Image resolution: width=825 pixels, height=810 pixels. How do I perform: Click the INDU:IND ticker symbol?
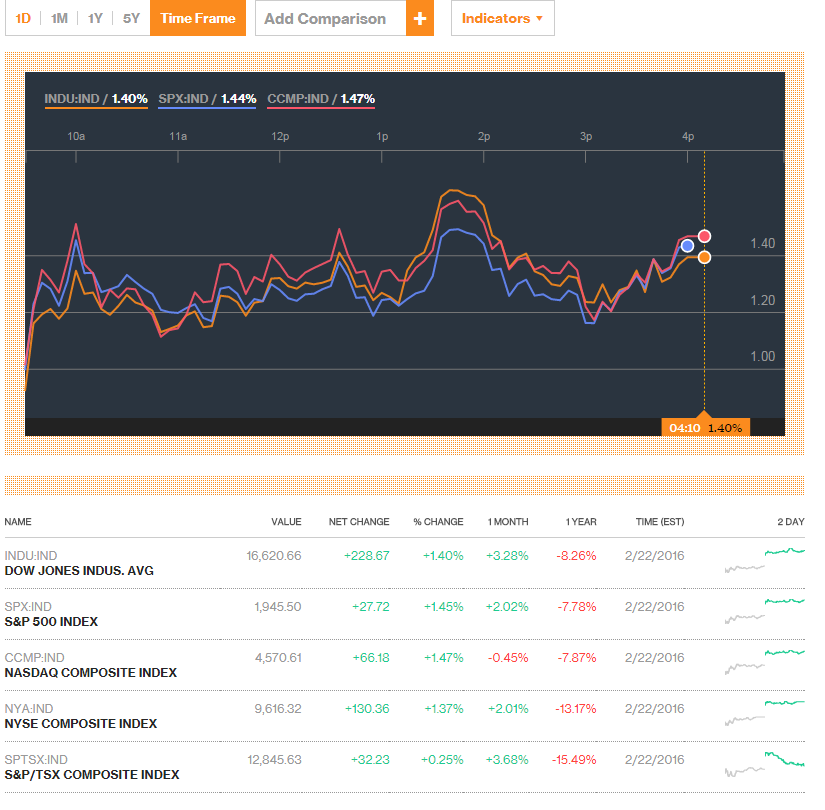pyautogui.click(x=31, y=556)
